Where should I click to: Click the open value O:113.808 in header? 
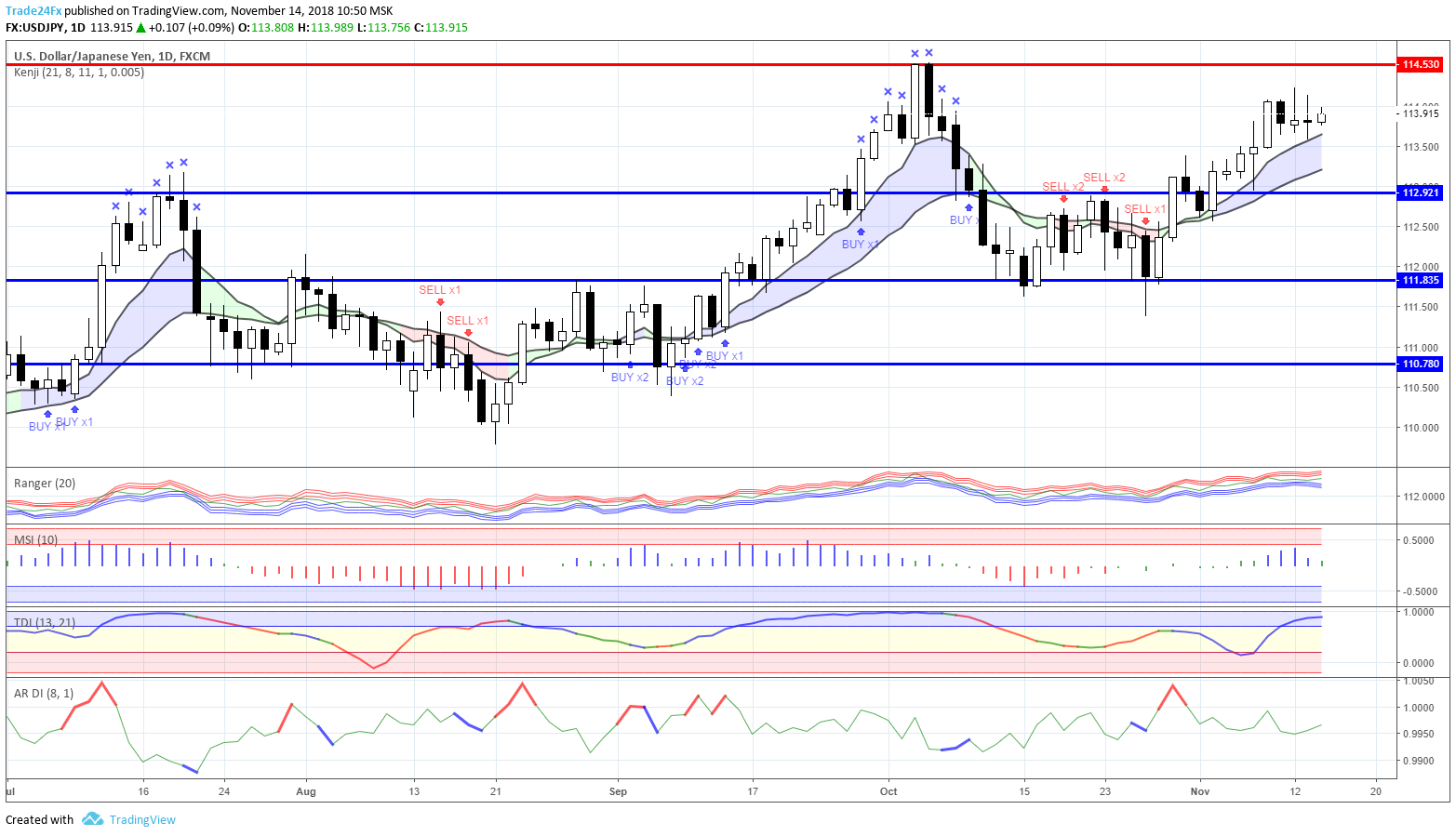(266, 27)
